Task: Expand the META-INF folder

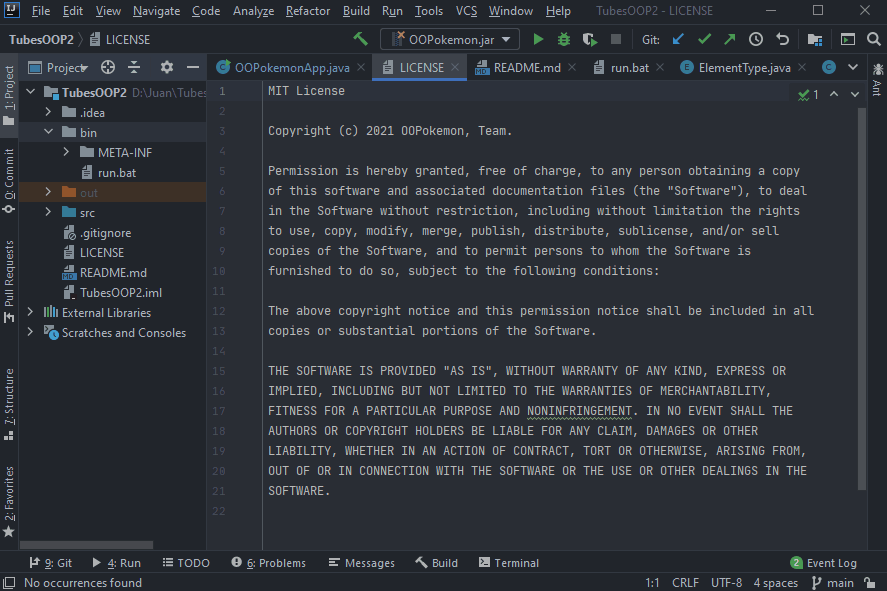Action: point(66,152)
